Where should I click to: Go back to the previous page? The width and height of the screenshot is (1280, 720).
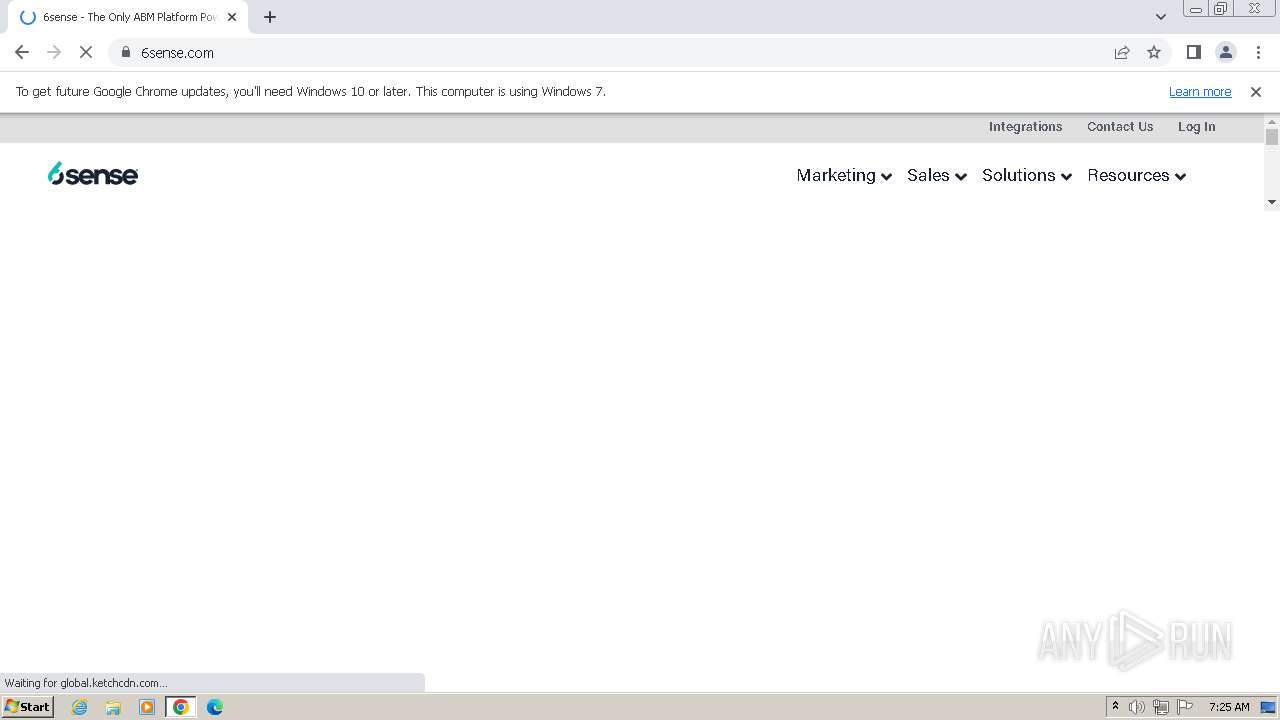point(22,52)
